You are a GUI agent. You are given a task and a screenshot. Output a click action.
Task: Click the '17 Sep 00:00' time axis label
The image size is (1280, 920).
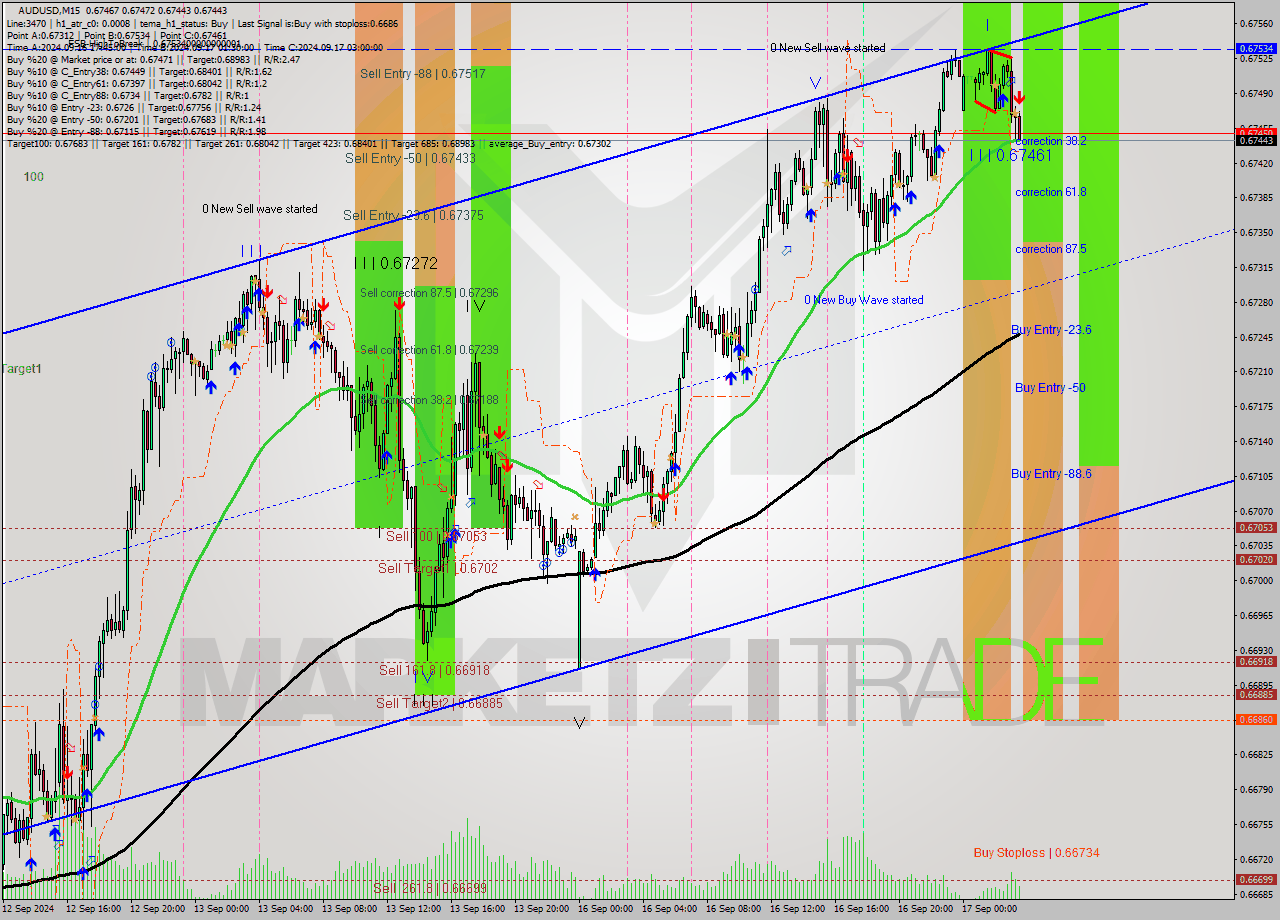coord(989,909)
